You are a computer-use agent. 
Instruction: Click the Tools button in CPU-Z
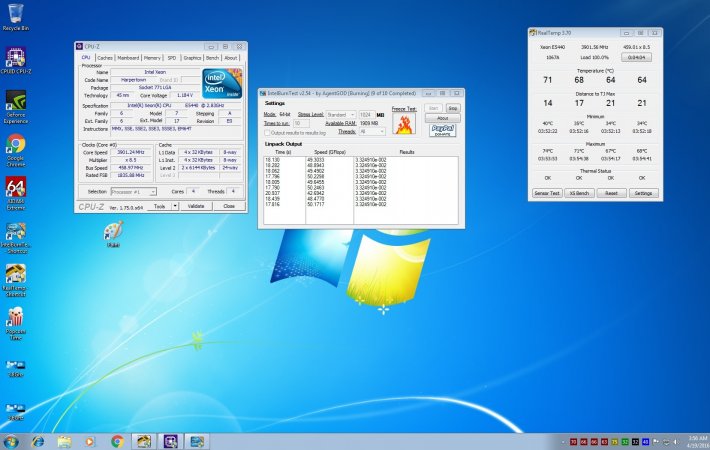(159, 206)
